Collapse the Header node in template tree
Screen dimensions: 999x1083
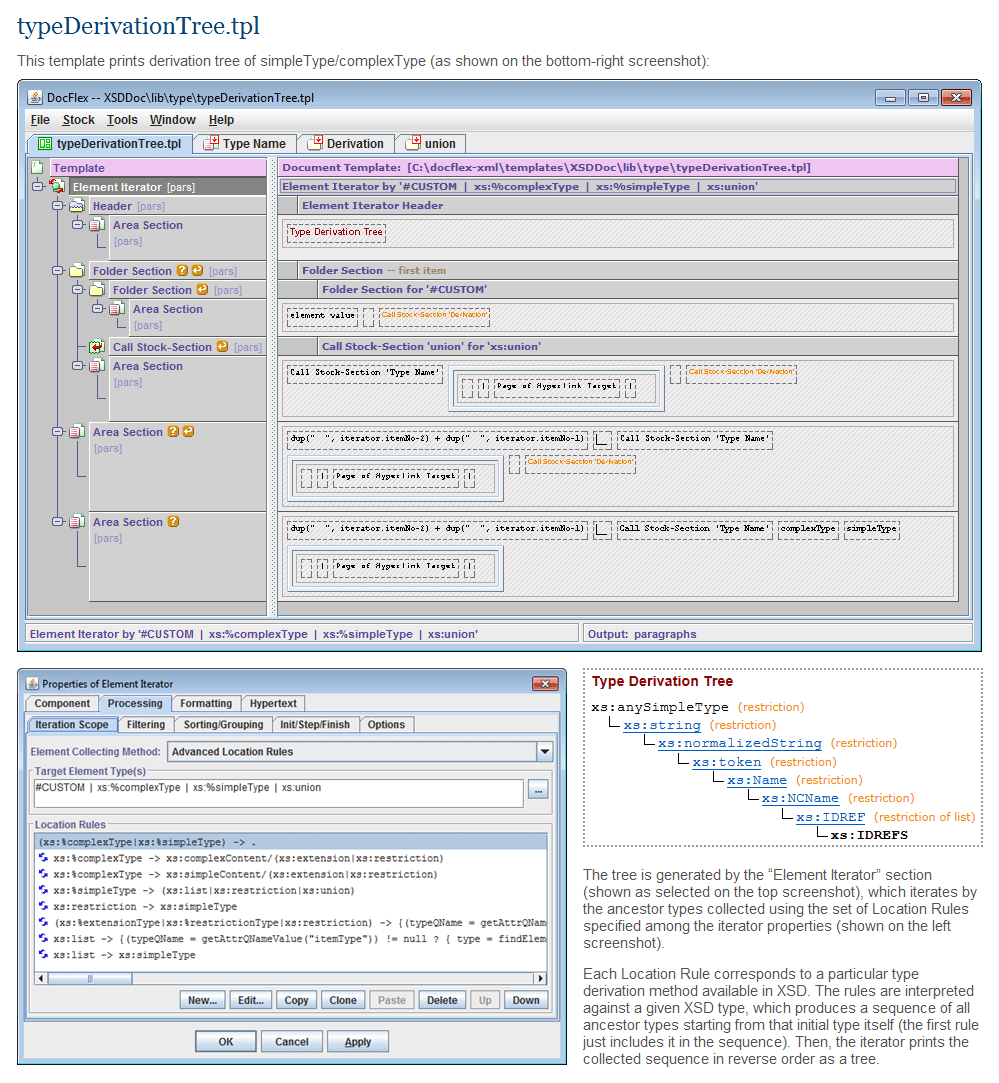57,206
